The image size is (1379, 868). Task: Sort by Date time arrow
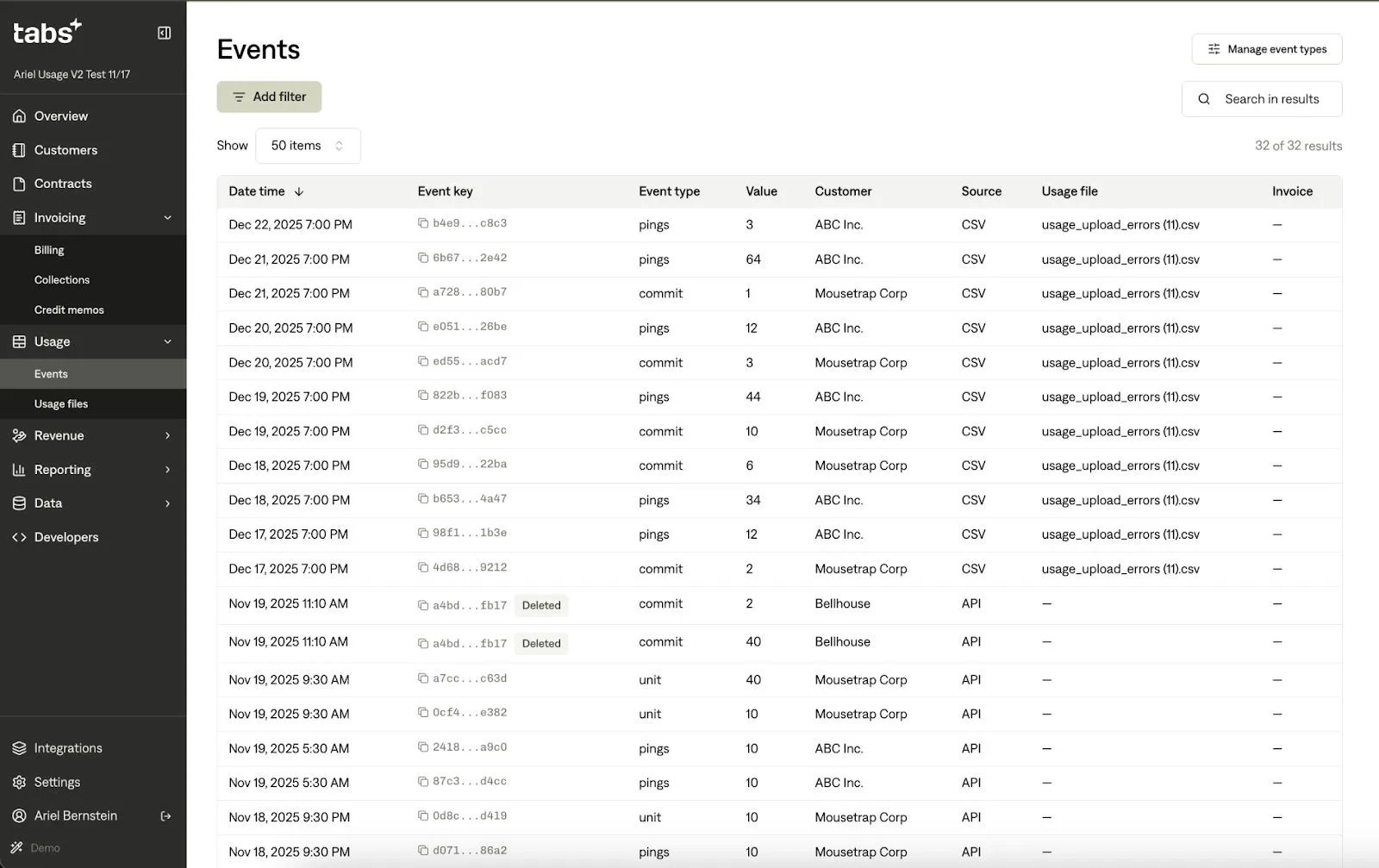pos(299,191)
